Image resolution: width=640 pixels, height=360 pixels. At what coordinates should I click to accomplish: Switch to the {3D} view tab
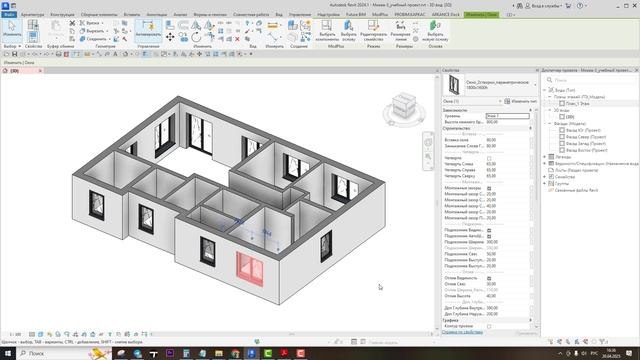coord(15,71)
